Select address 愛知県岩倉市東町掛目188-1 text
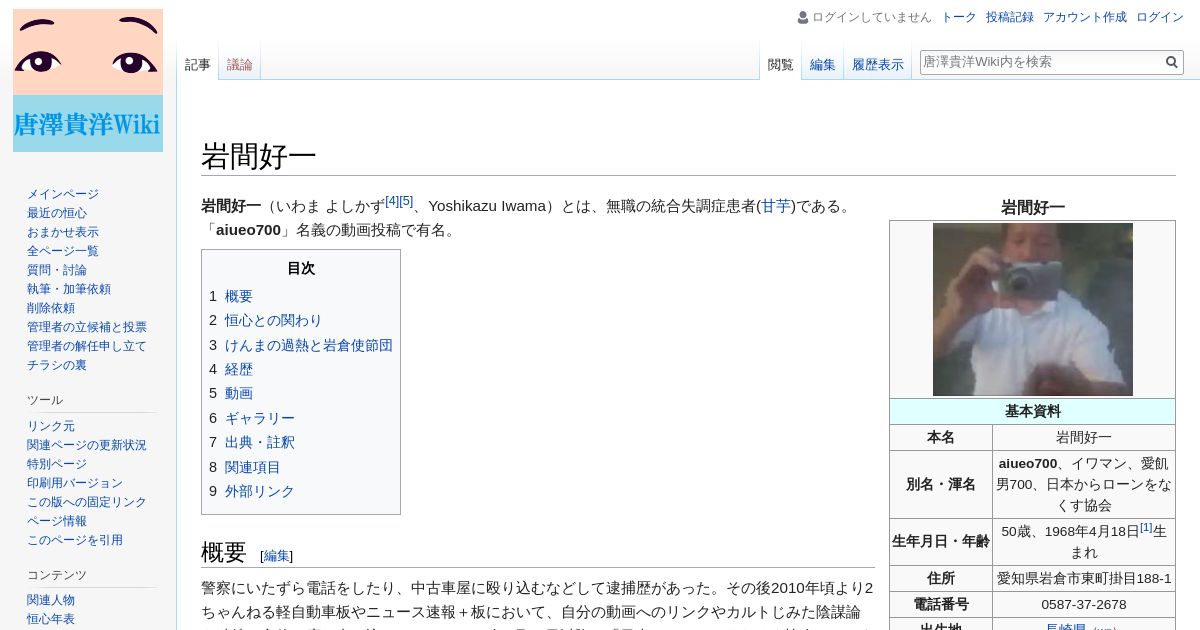 click(x=1084, y=578)
